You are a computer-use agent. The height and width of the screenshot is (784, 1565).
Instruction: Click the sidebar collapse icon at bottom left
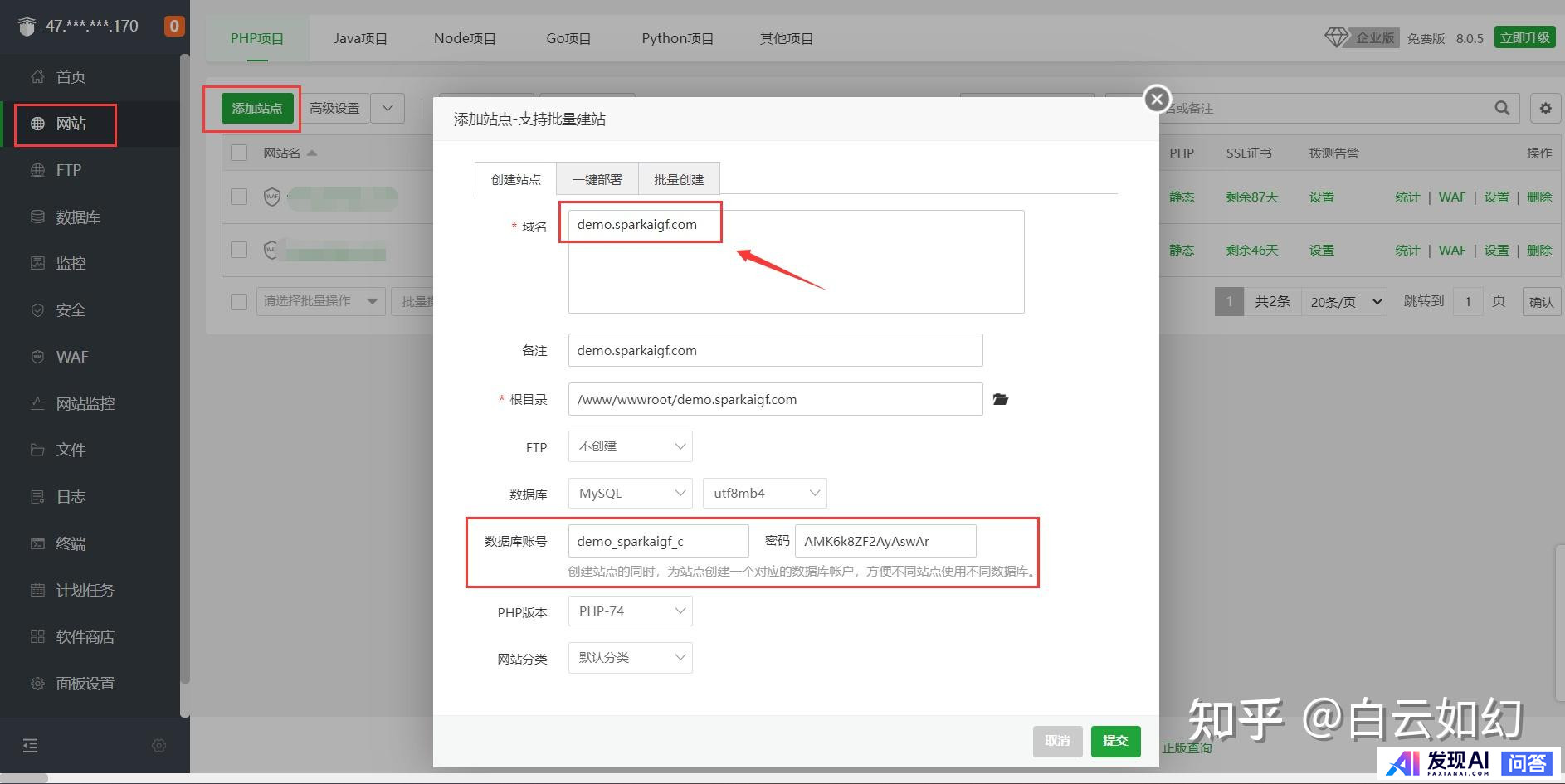pyautogui.click(x=31, y=746)
